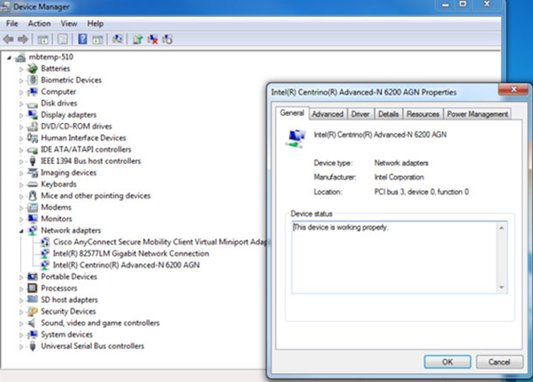533x382 pixels.
Task: Open the View menu
Action: tap(69, 23)
